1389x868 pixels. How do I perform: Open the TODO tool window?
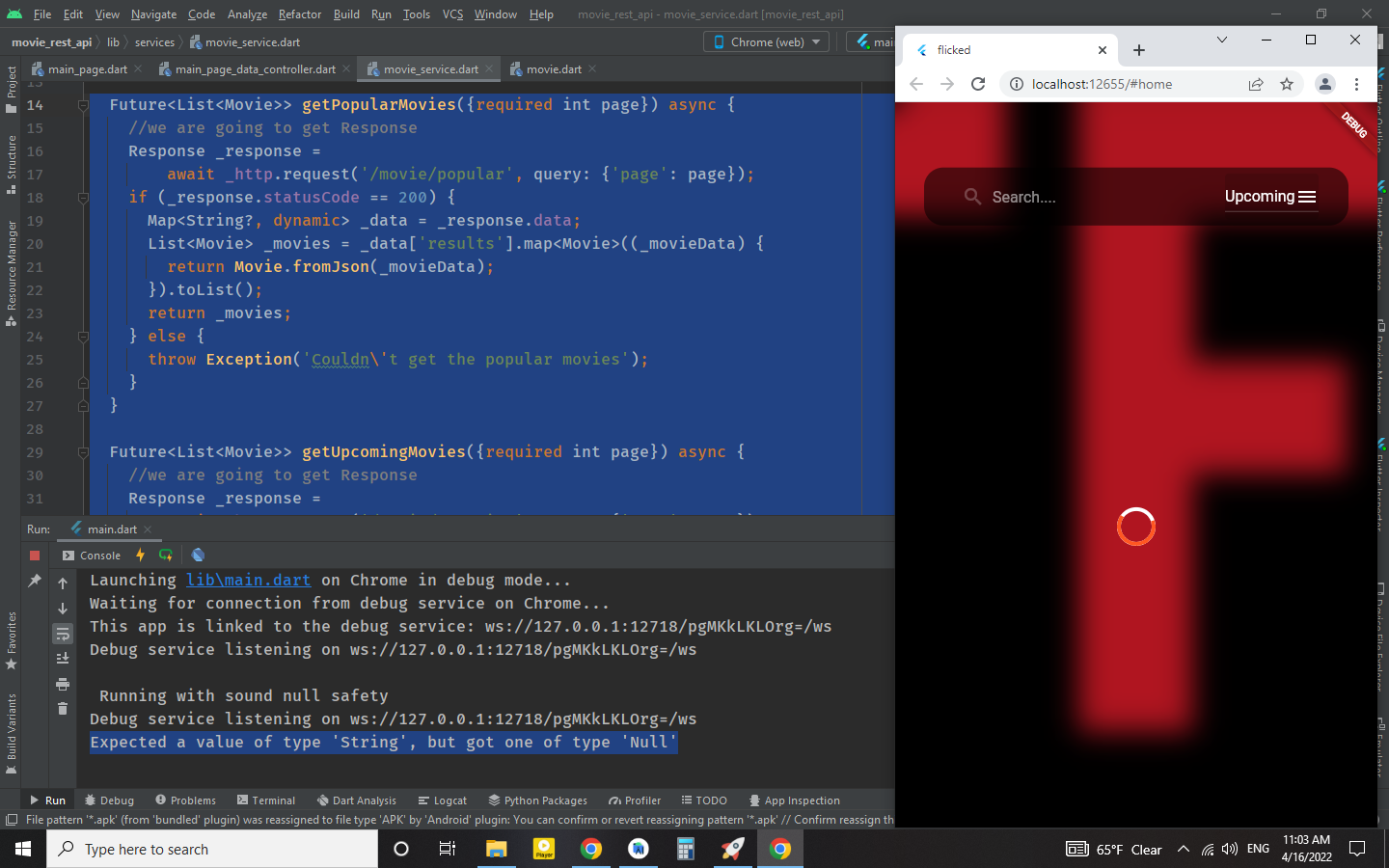coord(704,800)
